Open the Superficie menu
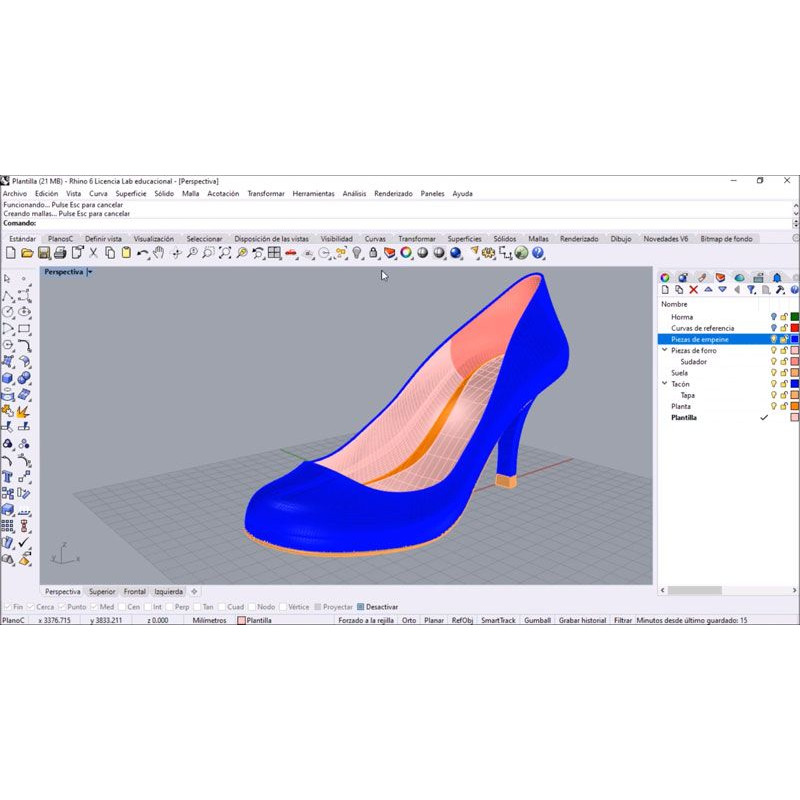 pyautogui.click(x=131, y=194)
